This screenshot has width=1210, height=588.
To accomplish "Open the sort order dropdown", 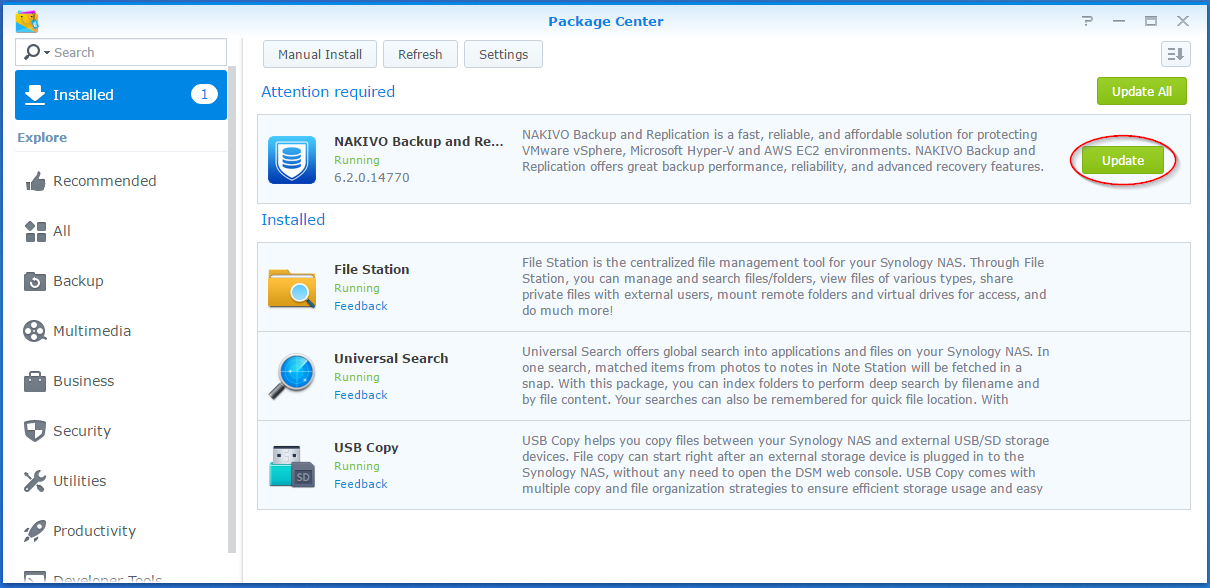I will click(x=1176, y=54).
